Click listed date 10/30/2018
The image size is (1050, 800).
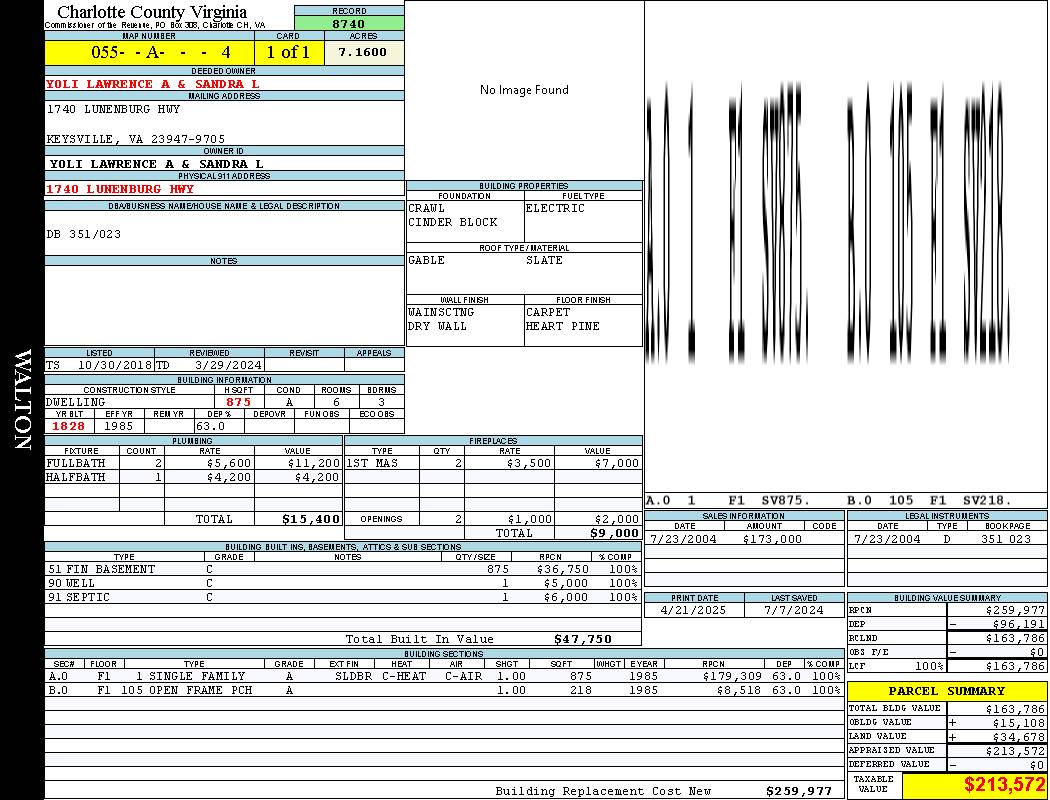point(115,365)
